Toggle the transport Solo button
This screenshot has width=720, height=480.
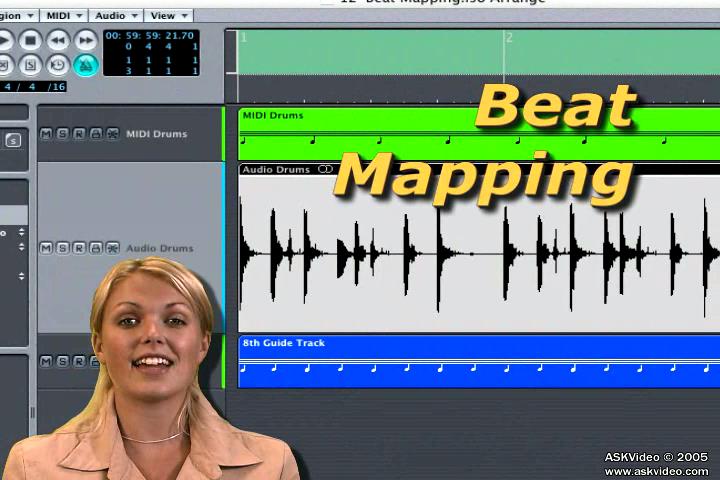(30, 65)
